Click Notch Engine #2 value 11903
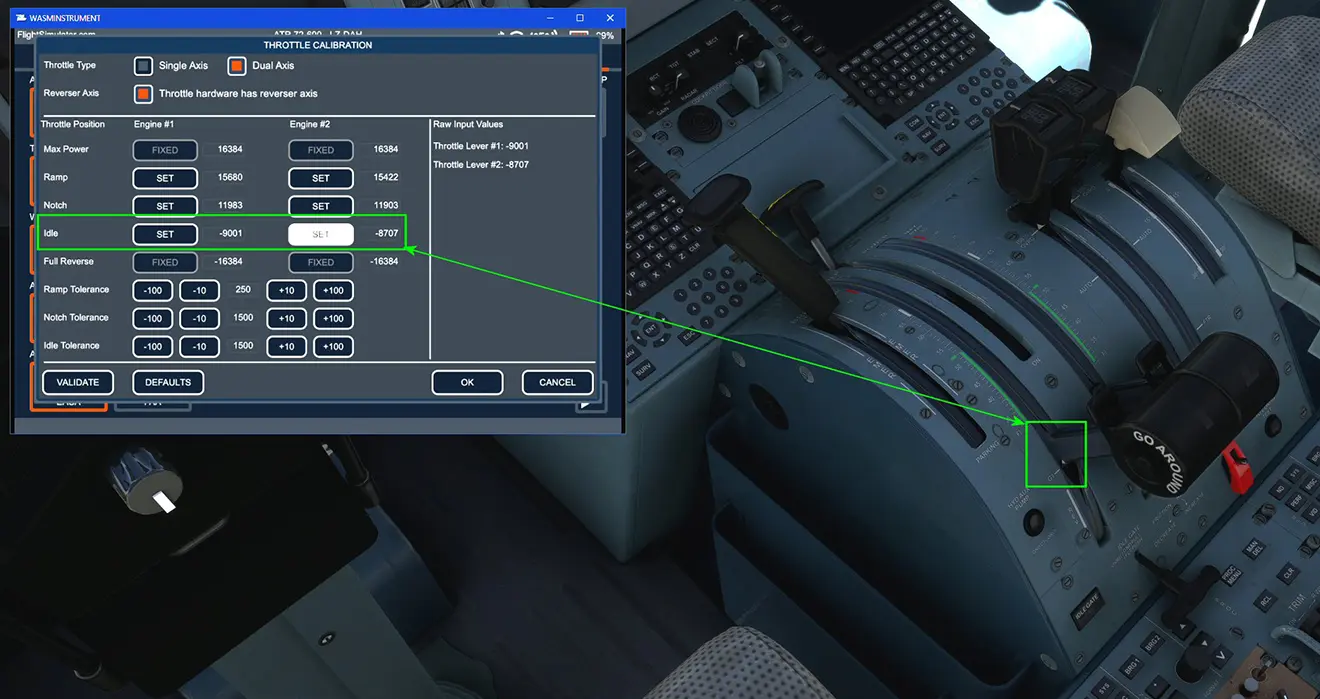This screenshot has width=1320, height=699. pyautogui.click(x=386, y=206)
